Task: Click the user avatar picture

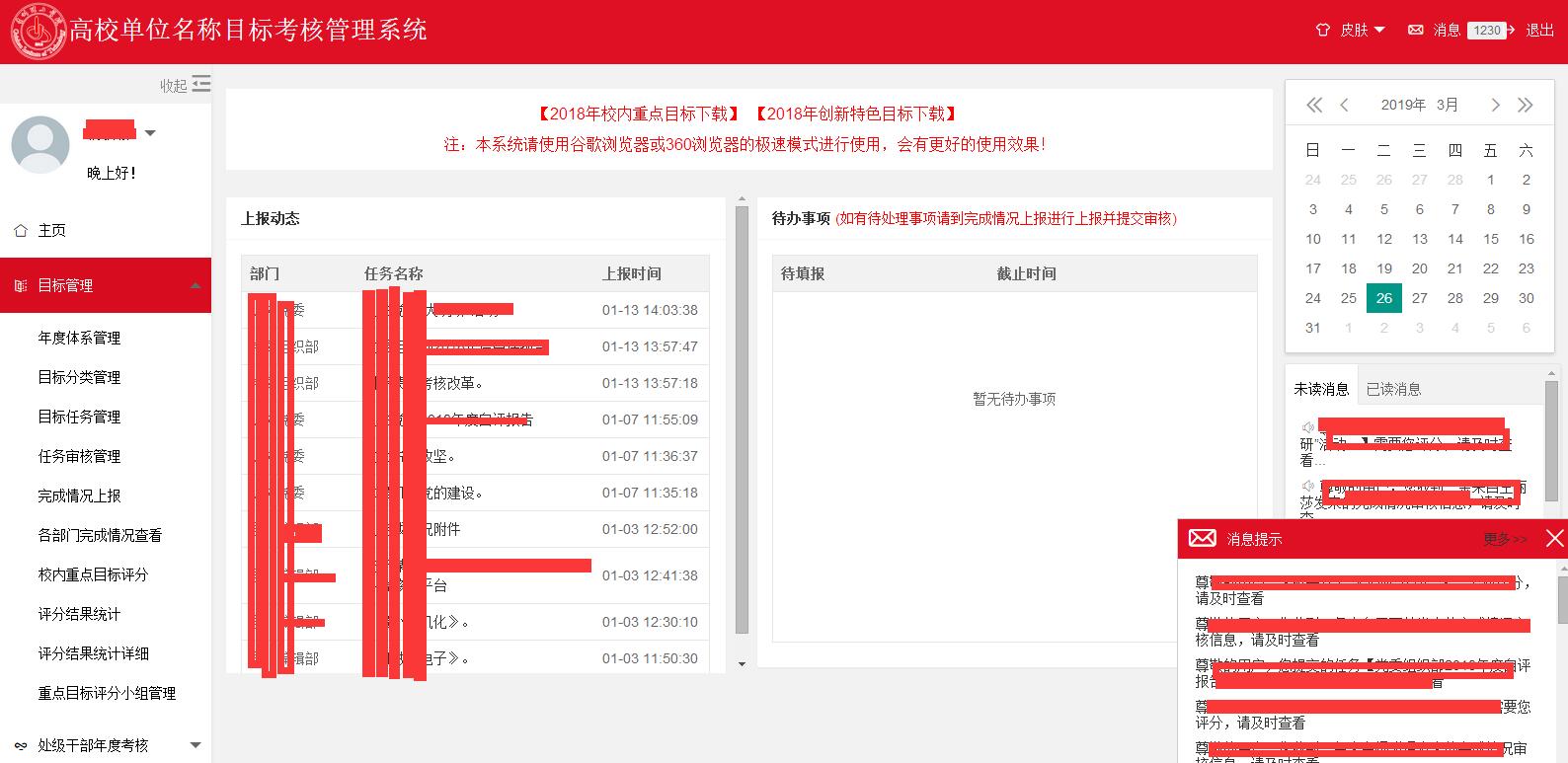Action: tap(40, 144)
